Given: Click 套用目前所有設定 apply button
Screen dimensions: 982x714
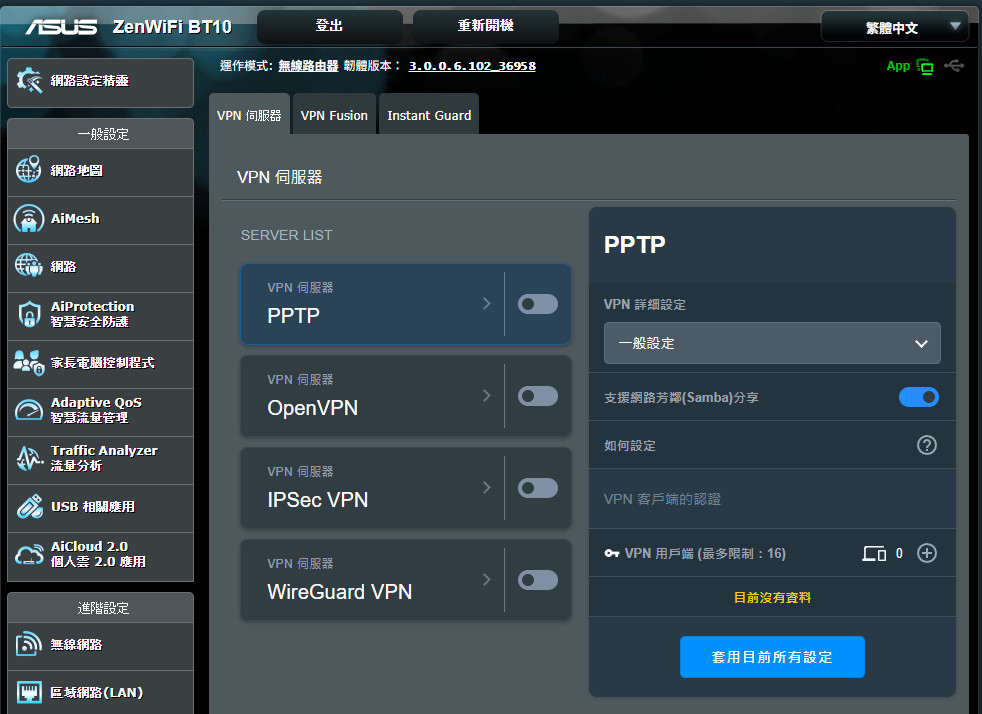Looking at the screenshot, I should tap(772, 657).
